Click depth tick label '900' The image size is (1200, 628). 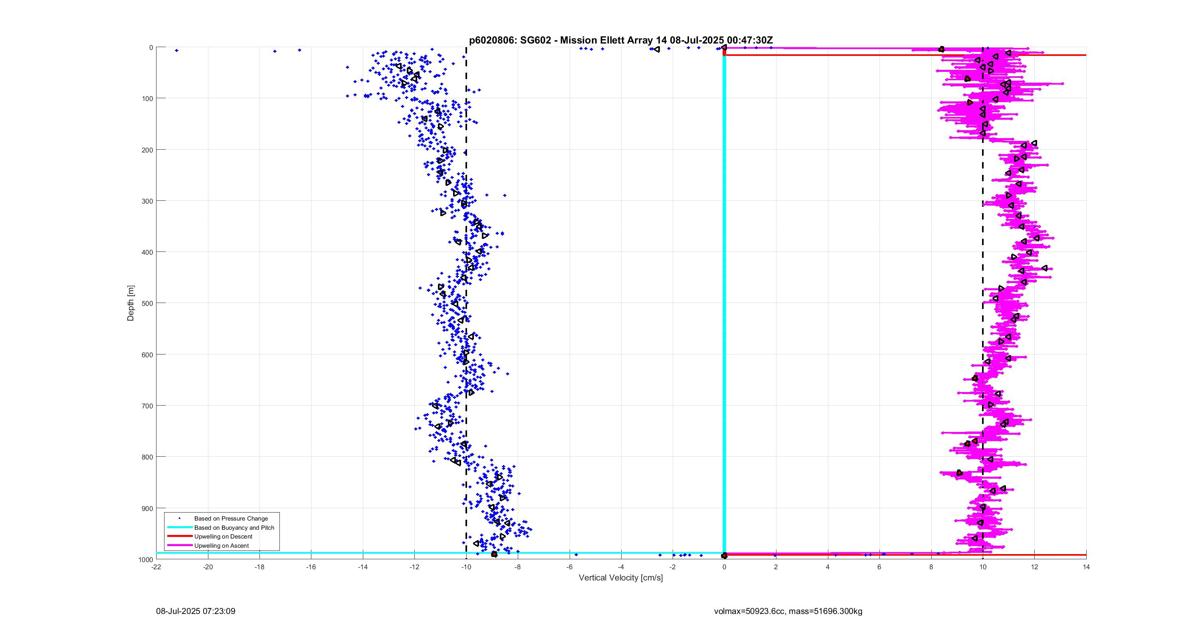(146, 508)
